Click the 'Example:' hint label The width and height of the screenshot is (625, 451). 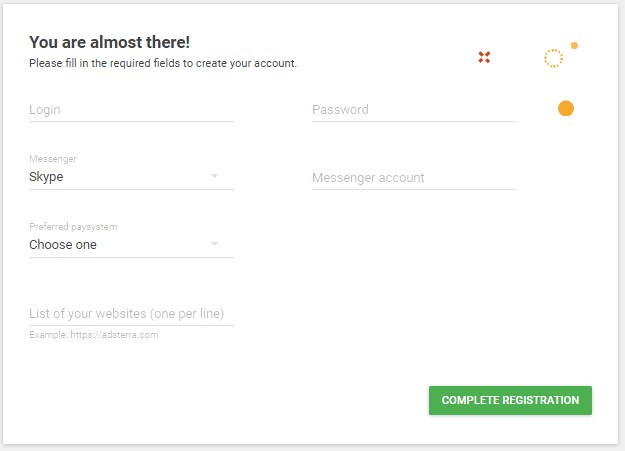coord(49,335)
